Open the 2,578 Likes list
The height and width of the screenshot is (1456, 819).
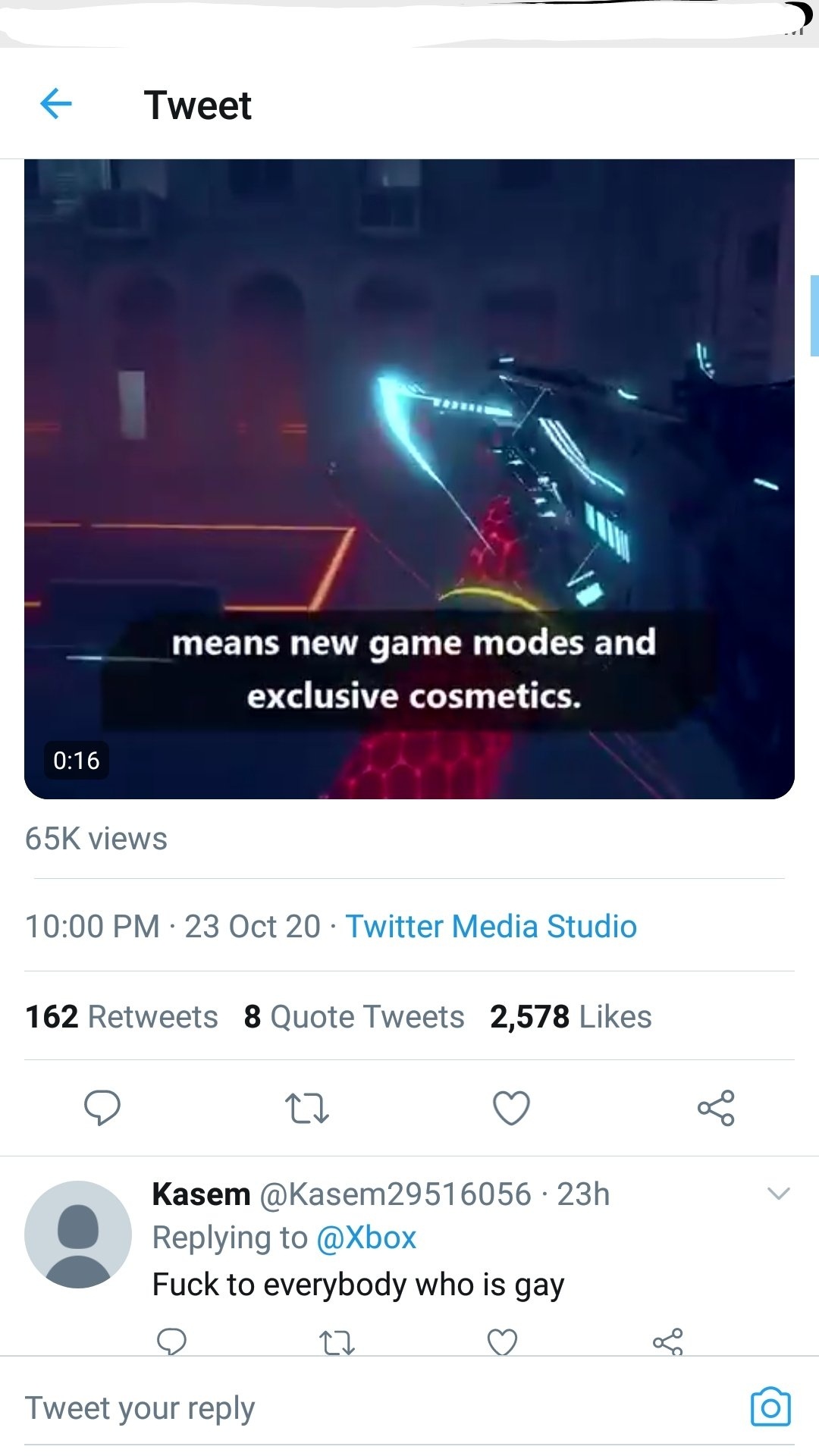(570, 1016)
